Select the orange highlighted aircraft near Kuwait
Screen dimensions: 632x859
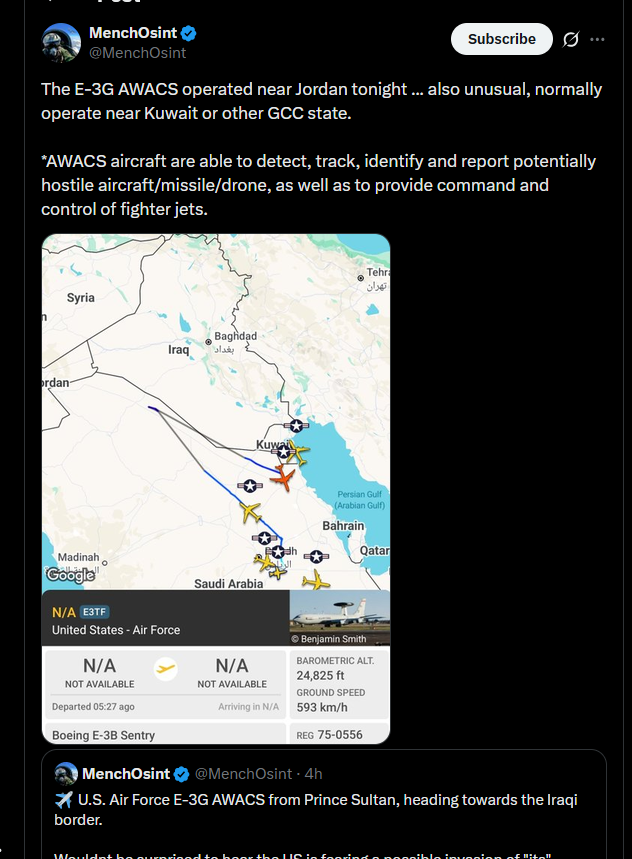(283, 478)
